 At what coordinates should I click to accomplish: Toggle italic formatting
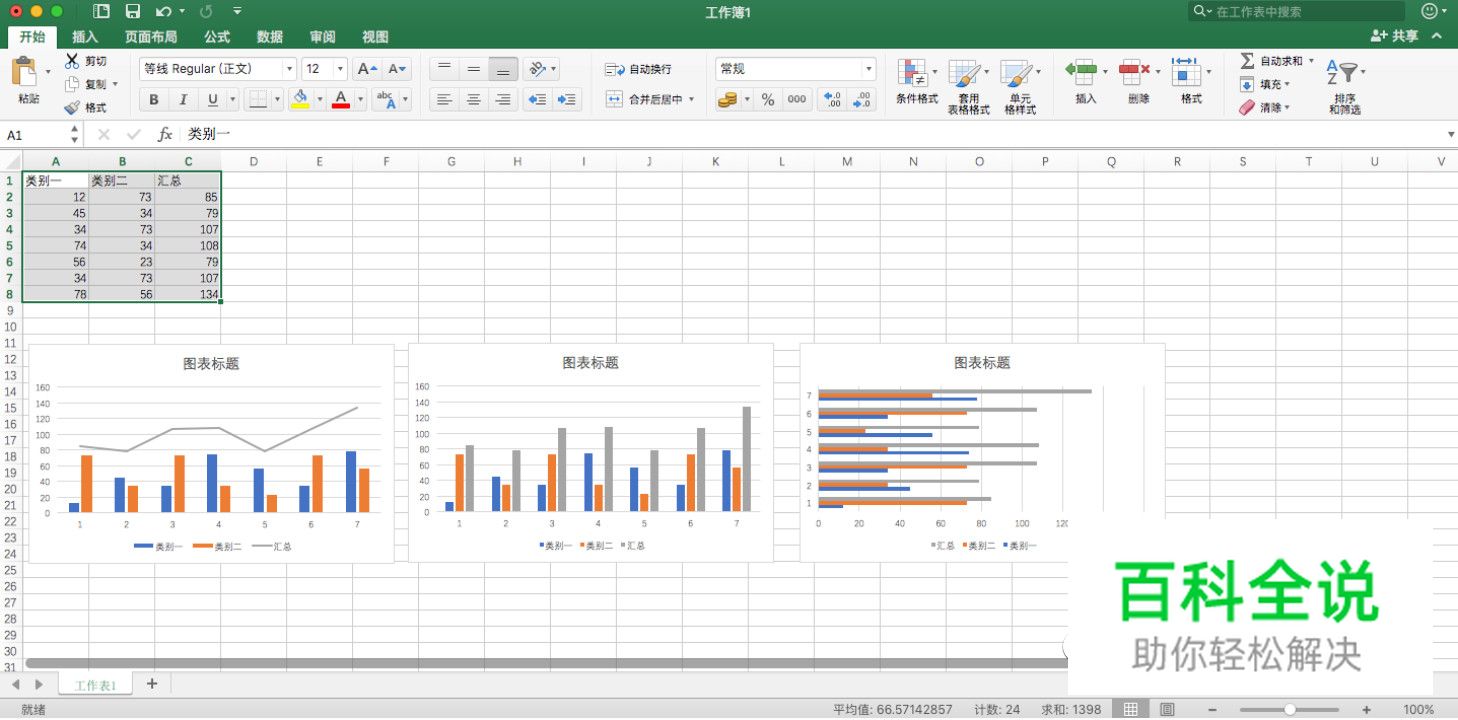(x=182, y=100)
